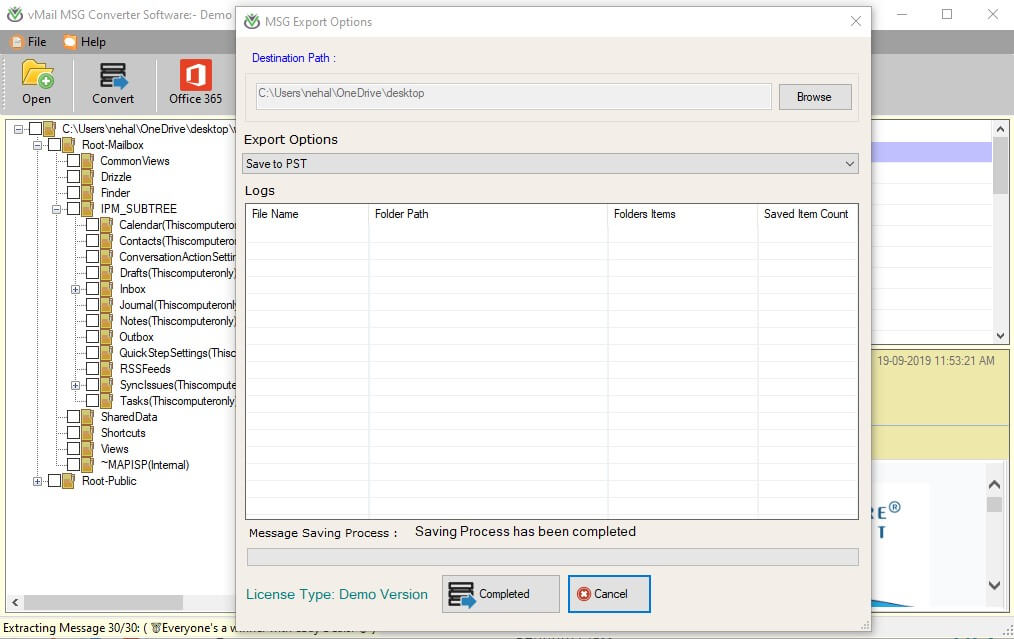Screen dimensions: 1014x639
Task: Click the Finder folder icon
Action: (88, 193)
